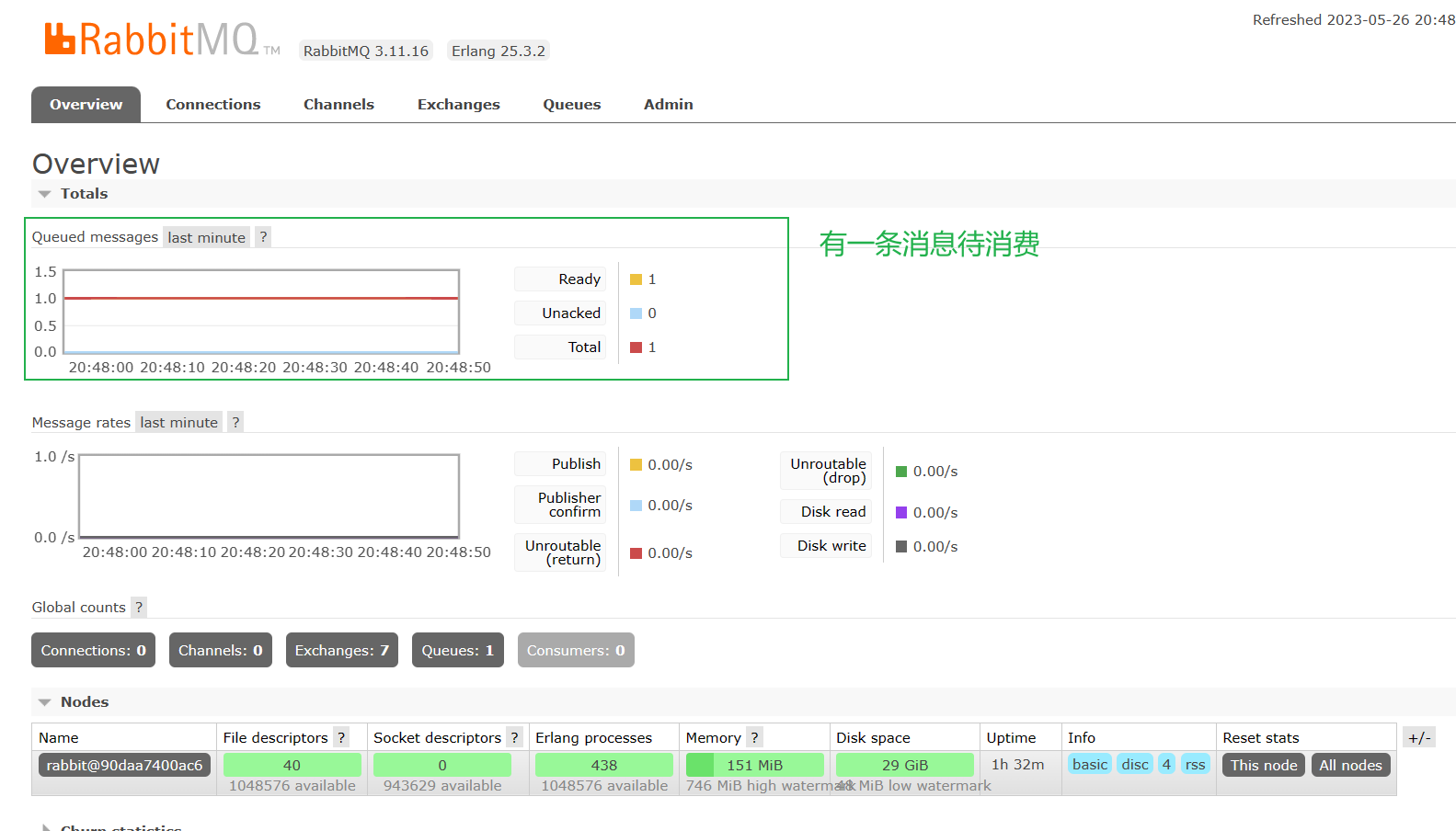Click the Consumers: 0 count button
Image resolution: width=1456 pixels, height=831 pixels.
tap(576, 651)
